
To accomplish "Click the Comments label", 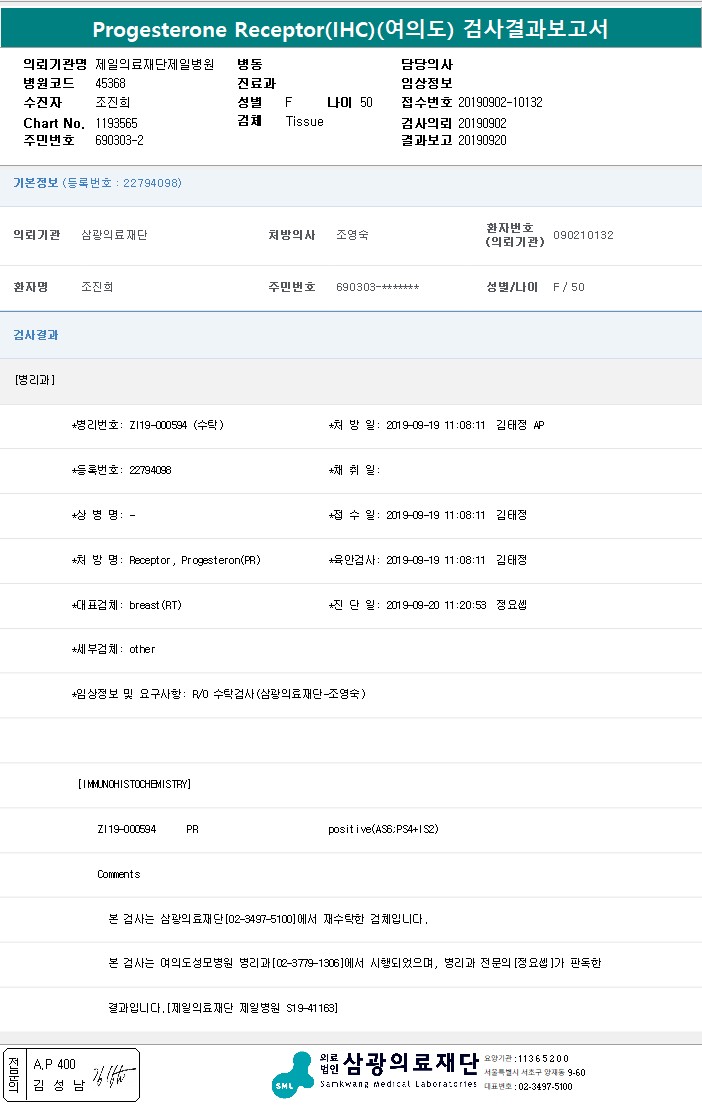I will [x=119, y=874].
